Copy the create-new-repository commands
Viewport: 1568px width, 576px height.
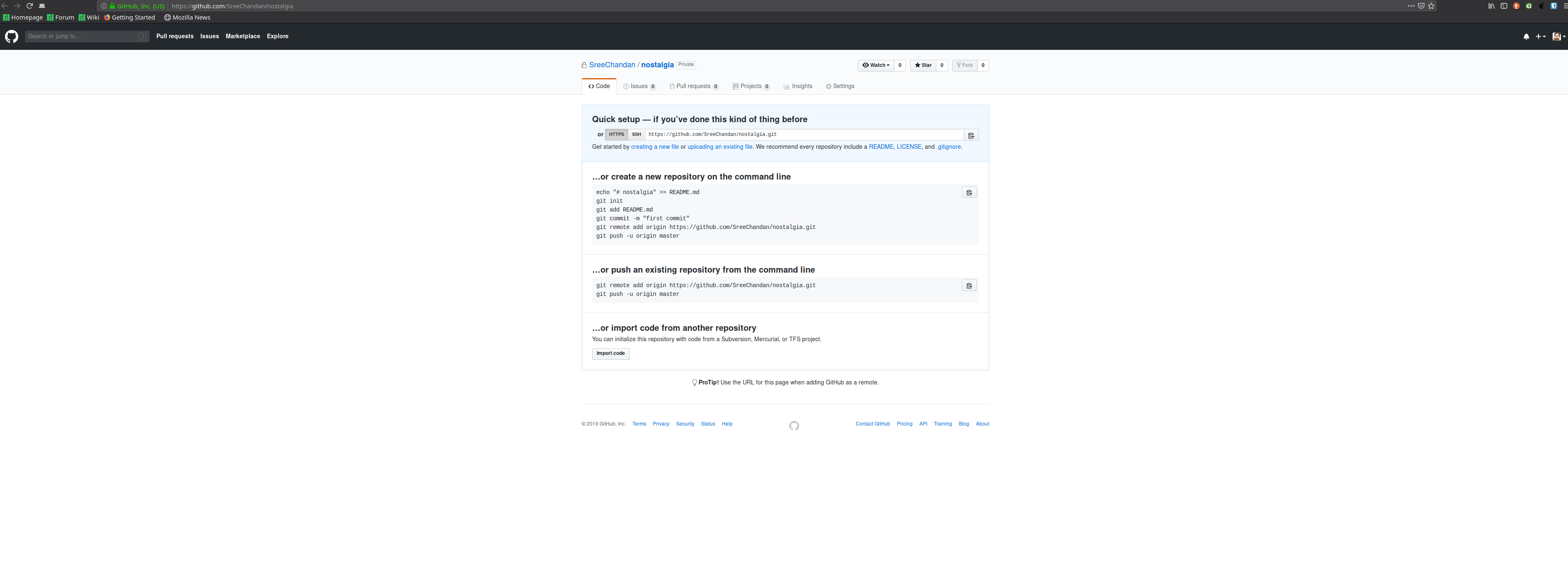[969, 193]
